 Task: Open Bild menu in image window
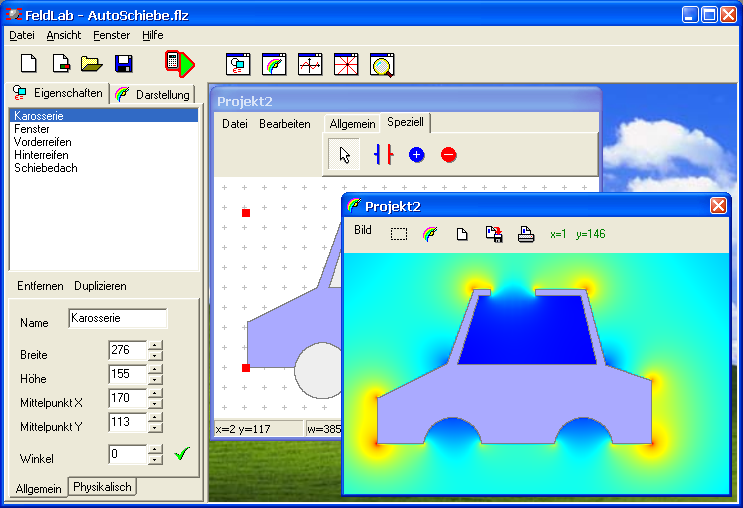[363, 230]
